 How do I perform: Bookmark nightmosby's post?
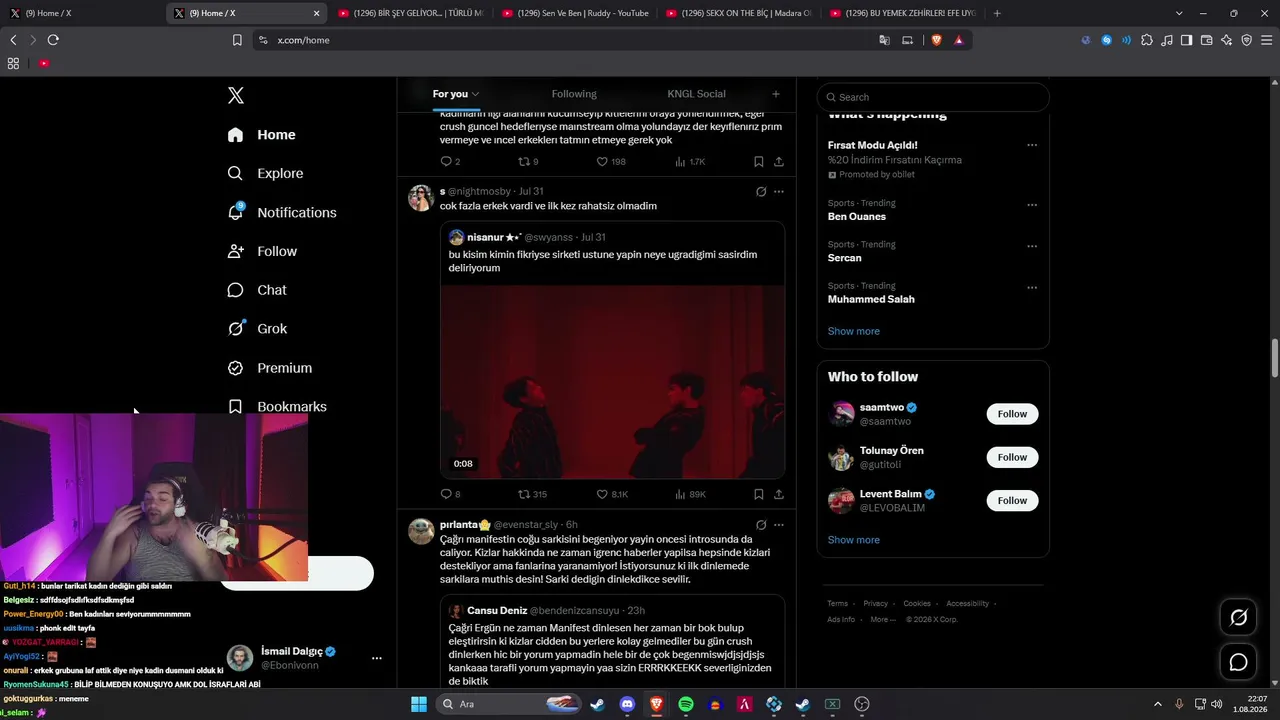(x=759, y=494)
